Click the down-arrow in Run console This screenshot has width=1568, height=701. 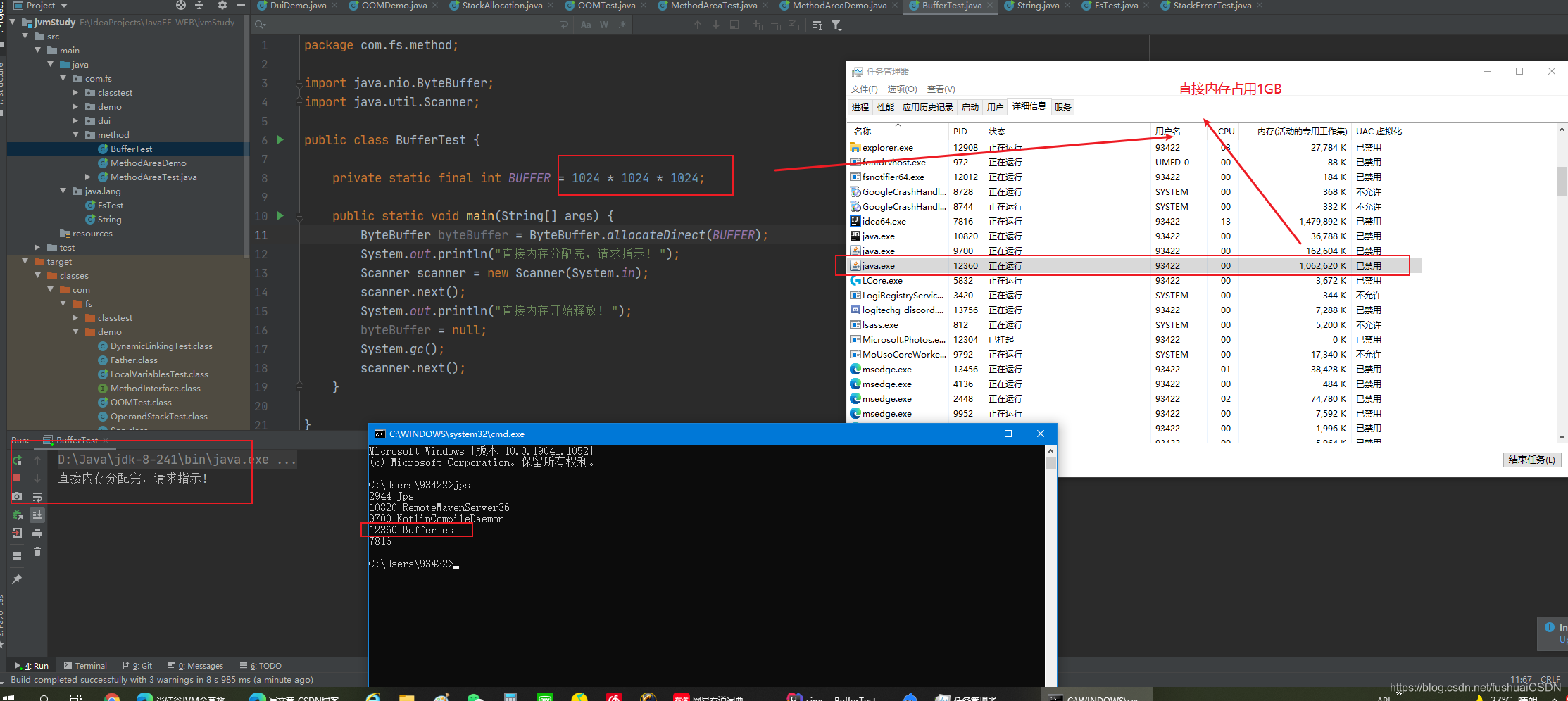coord(37,478)
